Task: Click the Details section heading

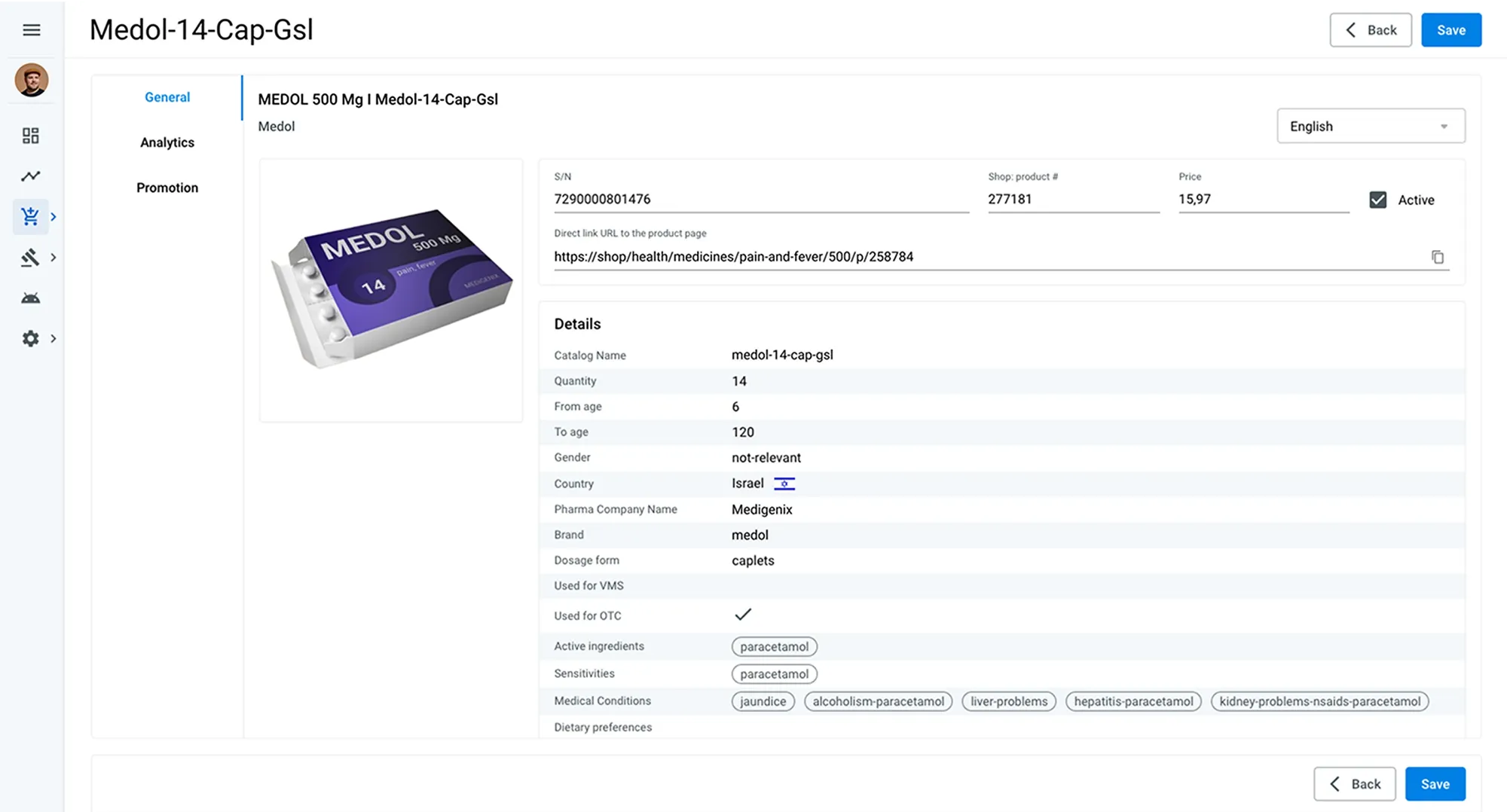Action: click(x=577, y=324)
